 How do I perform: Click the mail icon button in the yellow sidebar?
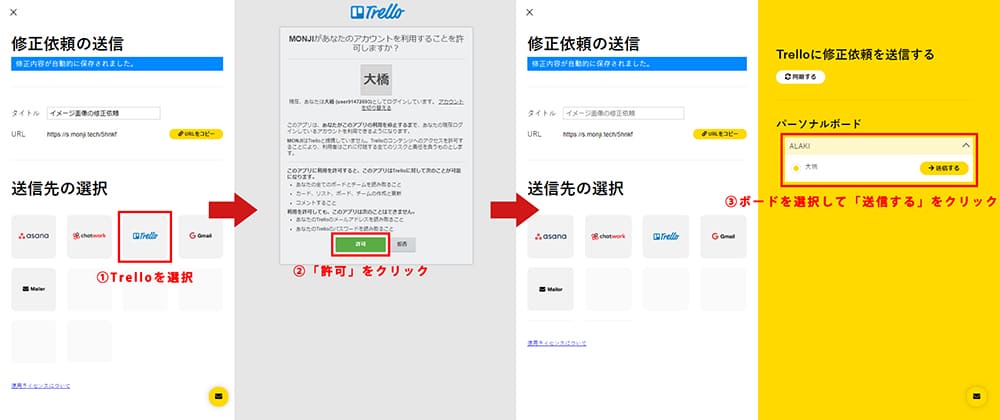976,396
